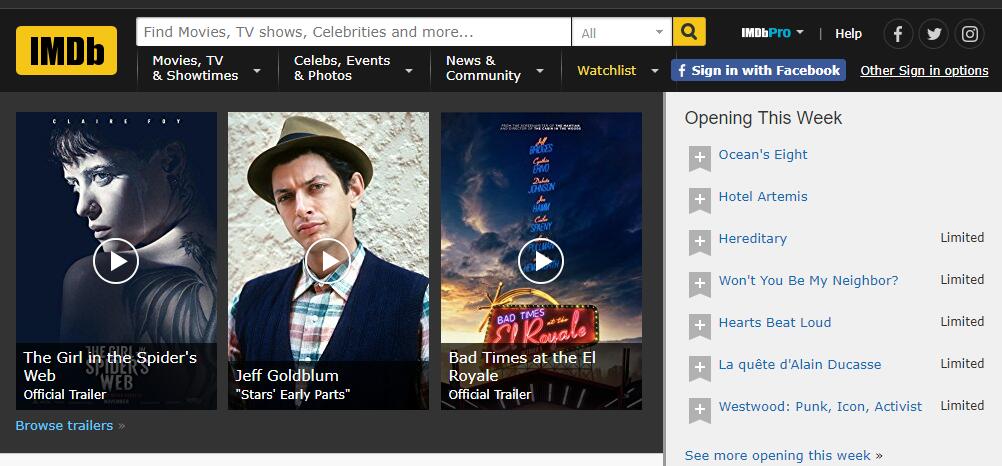Open the IMDbPro dropdown
The height and width of the screenshot is (466, 1002).
tap(772, 33)
